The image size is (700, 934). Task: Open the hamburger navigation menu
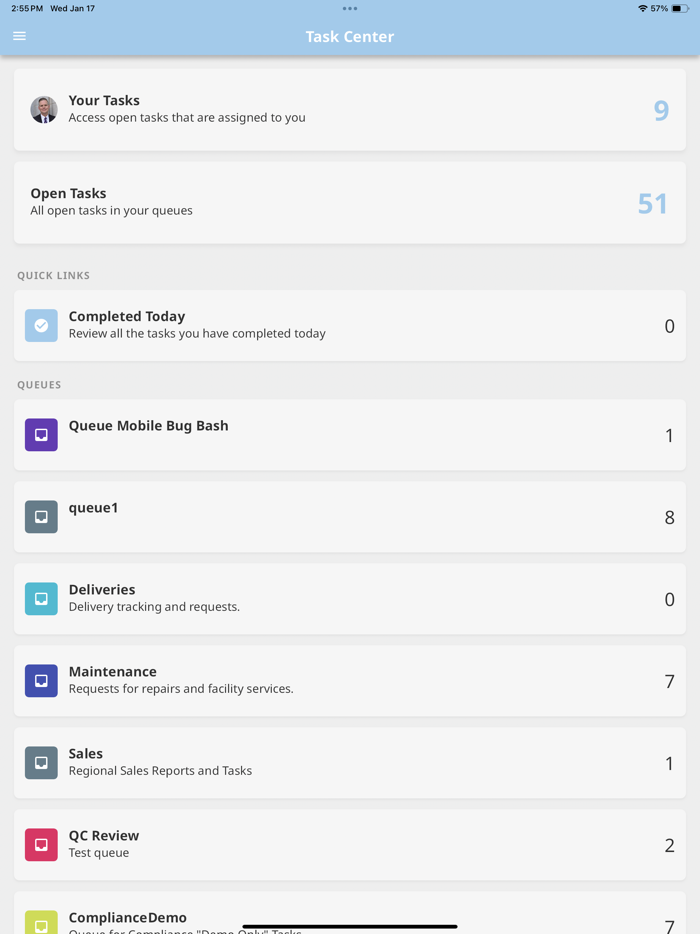19,35
